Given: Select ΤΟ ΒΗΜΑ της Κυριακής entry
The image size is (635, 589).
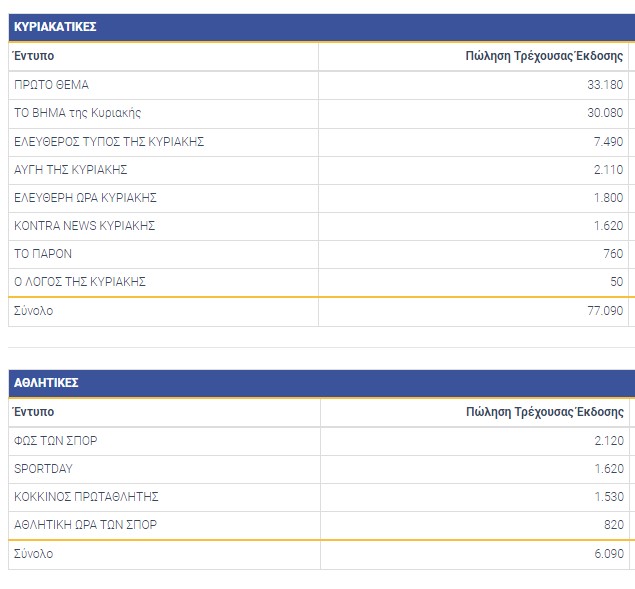Looking at the screenshot, I should [x=77, y=113].
